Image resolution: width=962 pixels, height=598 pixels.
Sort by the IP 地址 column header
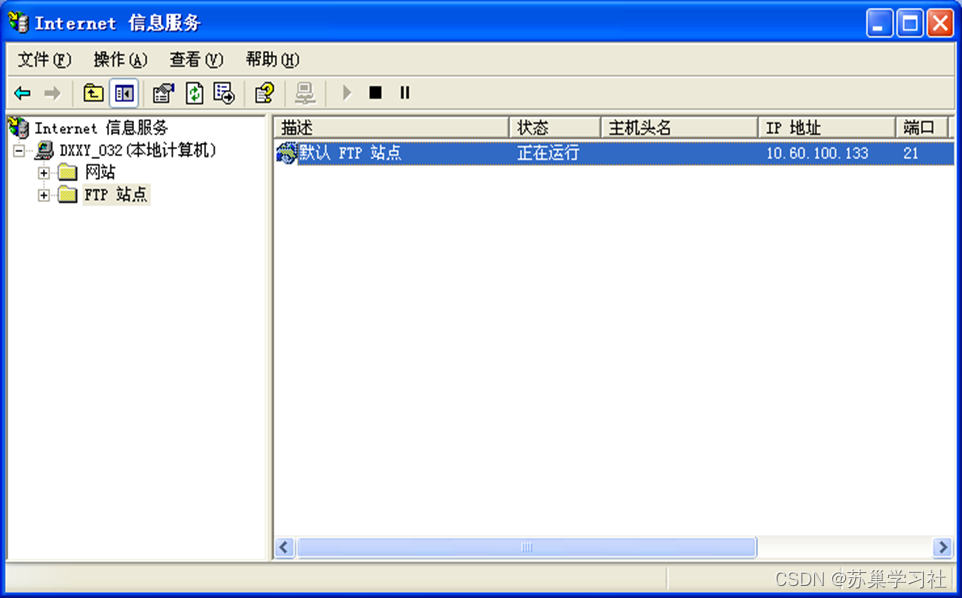click(827, 128)
